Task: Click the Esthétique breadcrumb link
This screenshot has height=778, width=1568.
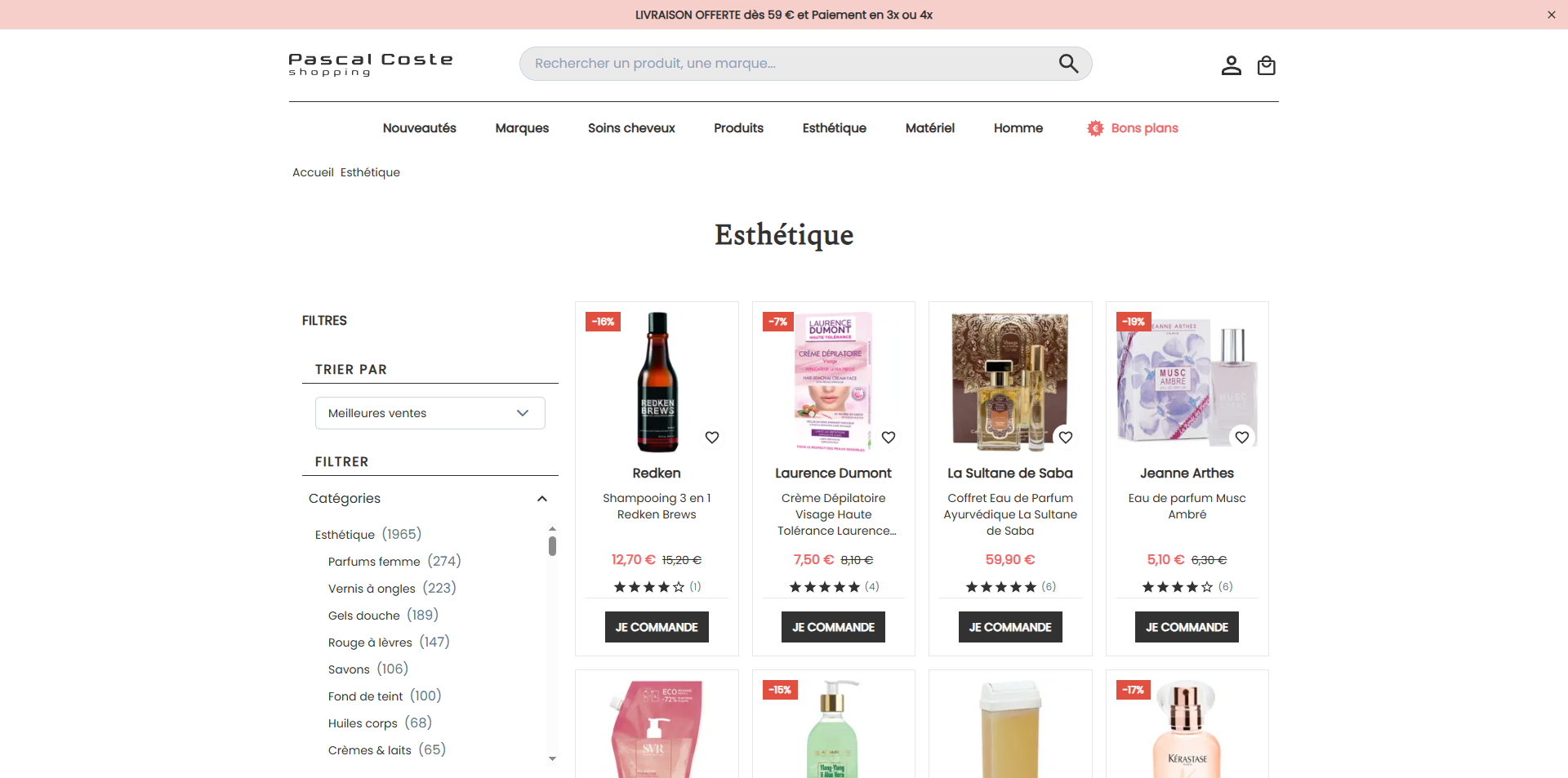Action: coord(370,172)
